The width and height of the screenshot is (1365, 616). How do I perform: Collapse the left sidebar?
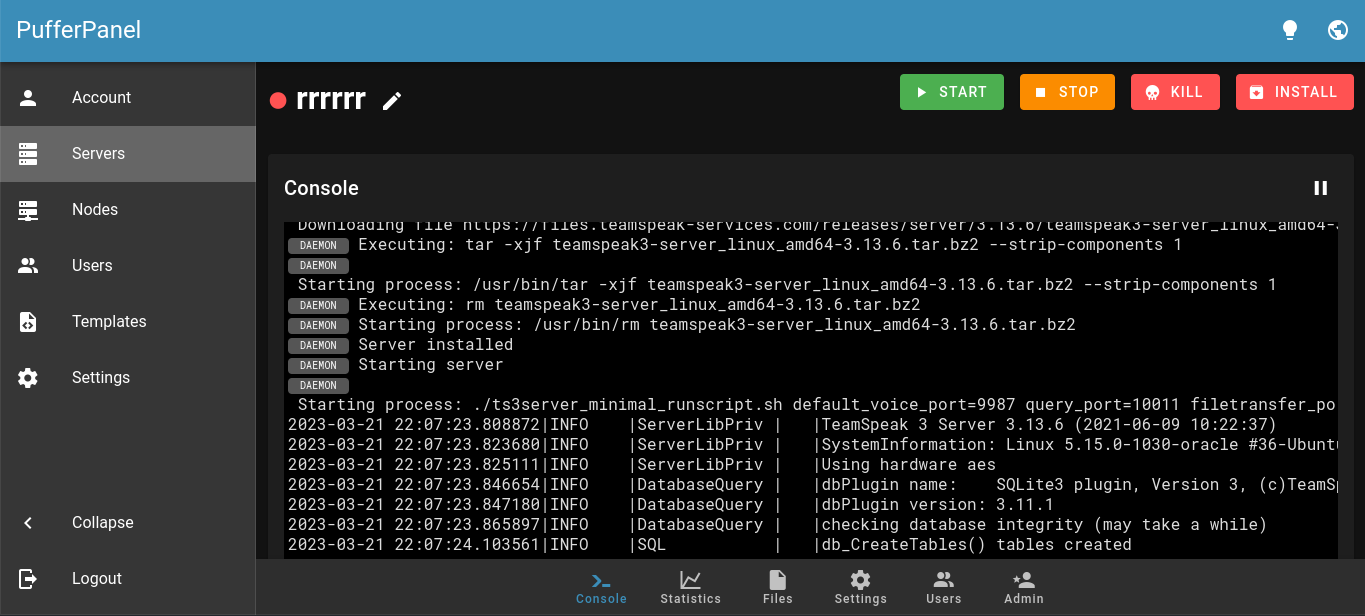pyautogui.click(x=28, y=522)
